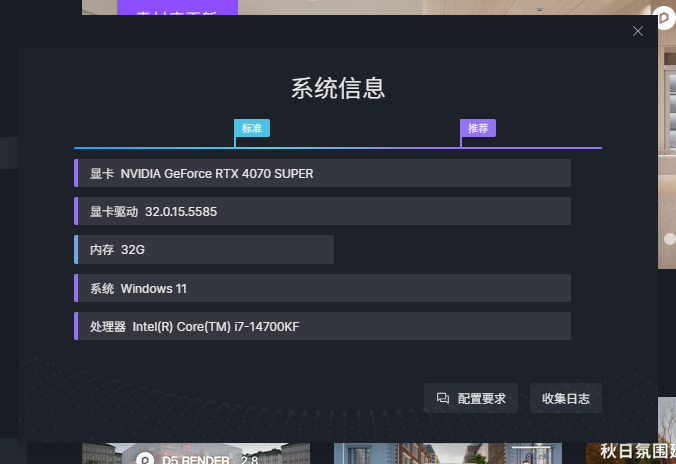Image resolution: width=676 pixels, height=464 pixels.
Task: Select the 标准 standard flag marker
Action: [x=252, y=128]
